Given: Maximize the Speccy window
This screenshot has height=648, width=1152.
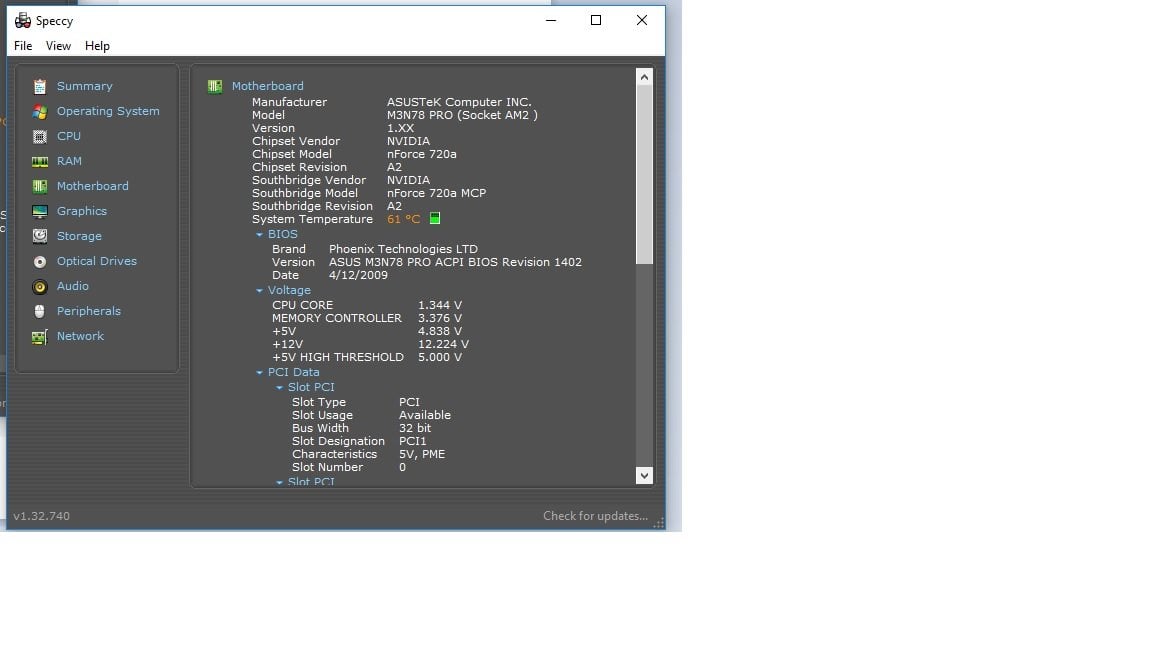Looking at the screenshot, I should pos(596,21).
